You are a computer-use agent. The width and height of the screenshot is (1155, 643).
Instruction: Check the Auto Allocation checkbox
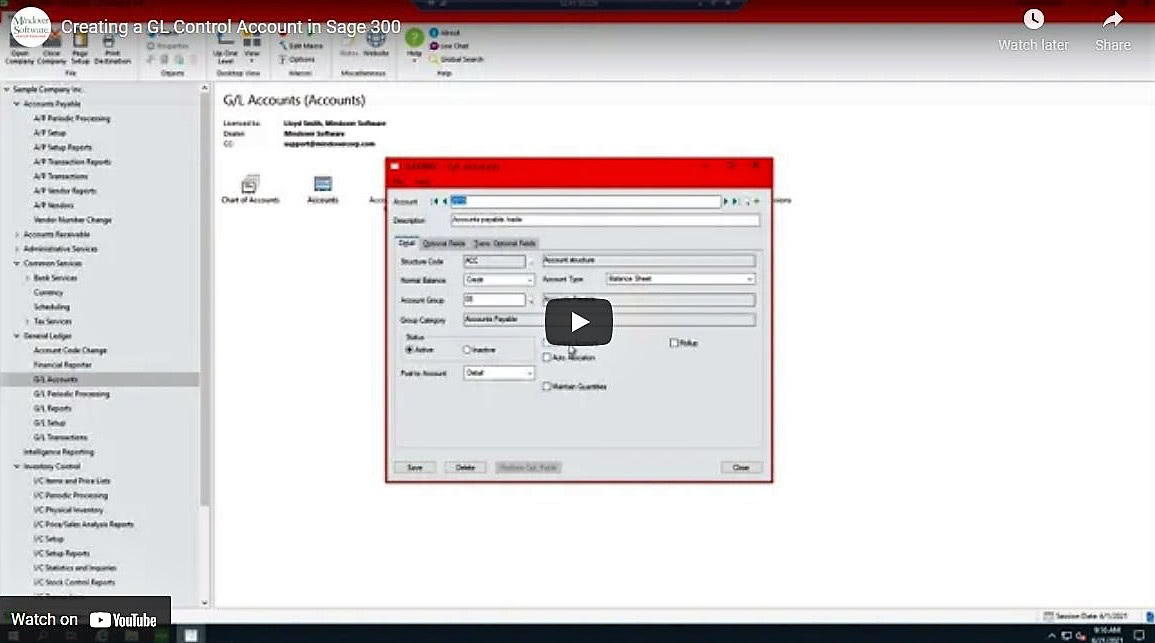coord(547,357)
